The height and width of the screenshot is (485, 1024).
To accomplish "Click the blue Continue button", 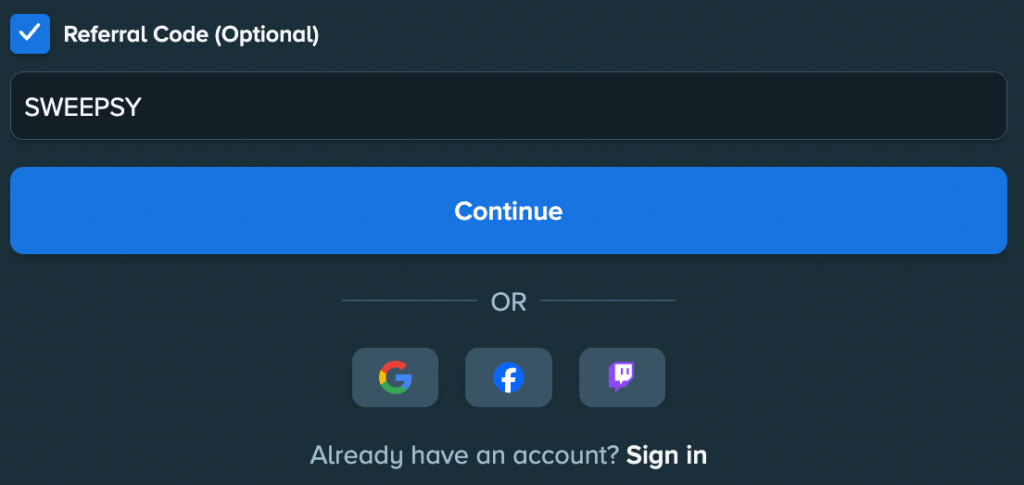I will [x=508, y=211].
